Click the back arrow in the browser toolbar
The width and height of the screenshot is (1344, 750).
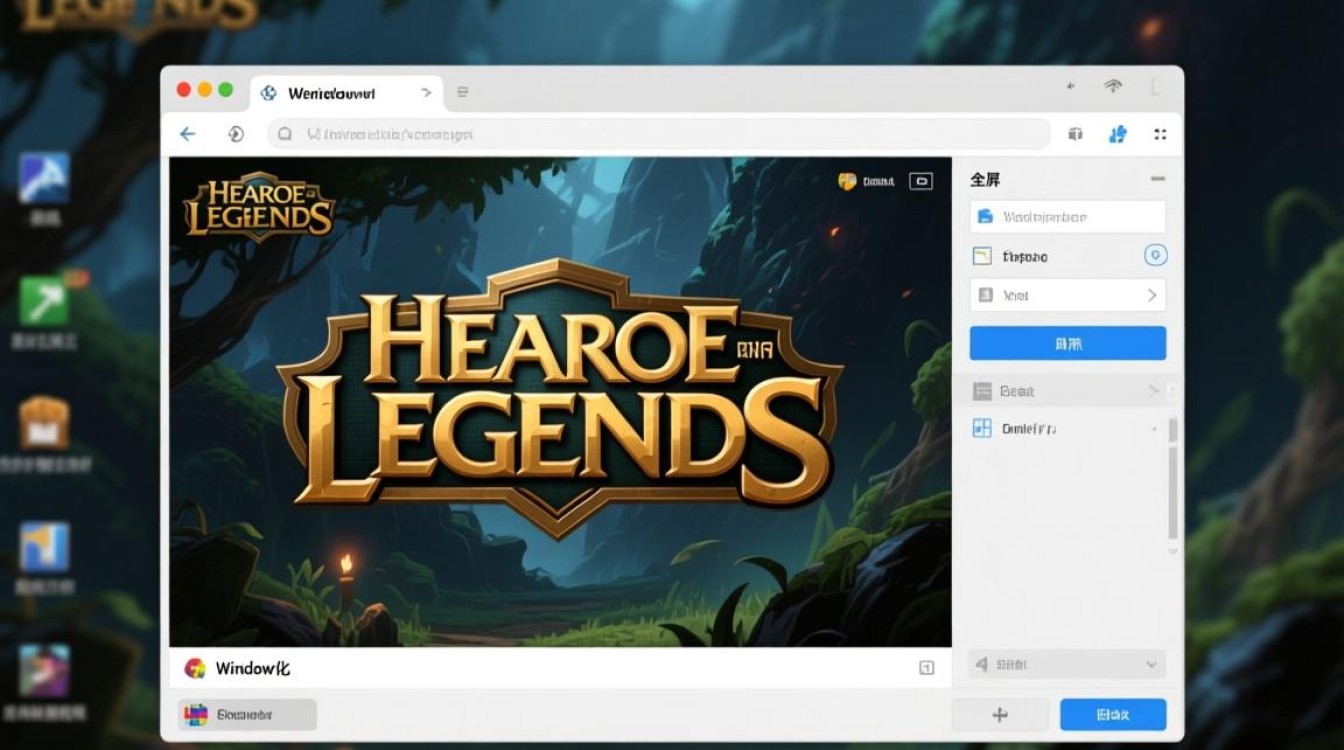click(x=187, y=134)
